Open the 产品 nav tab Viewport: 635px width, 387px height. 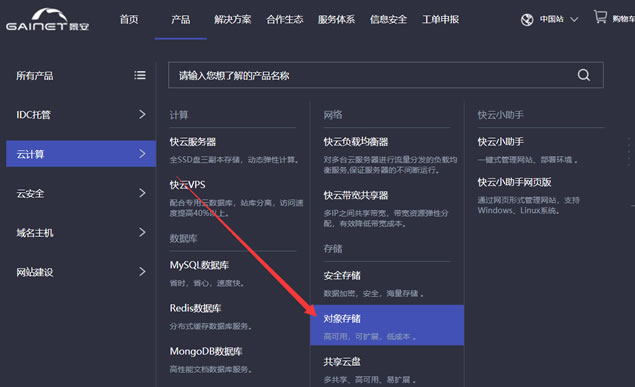tap(180, 19)
